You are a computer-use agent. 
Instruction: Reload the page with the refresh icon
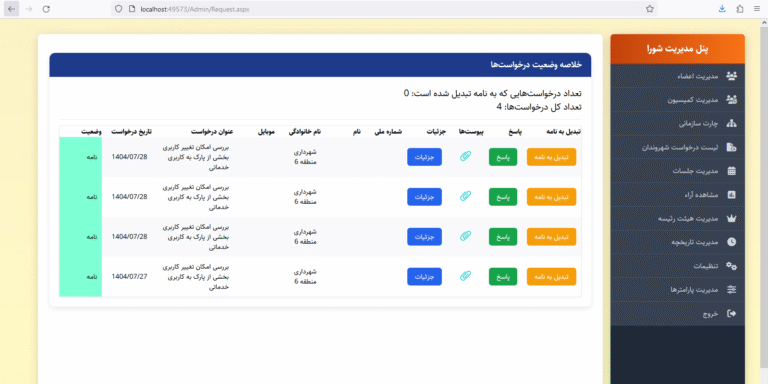click(x=46, y=9)
